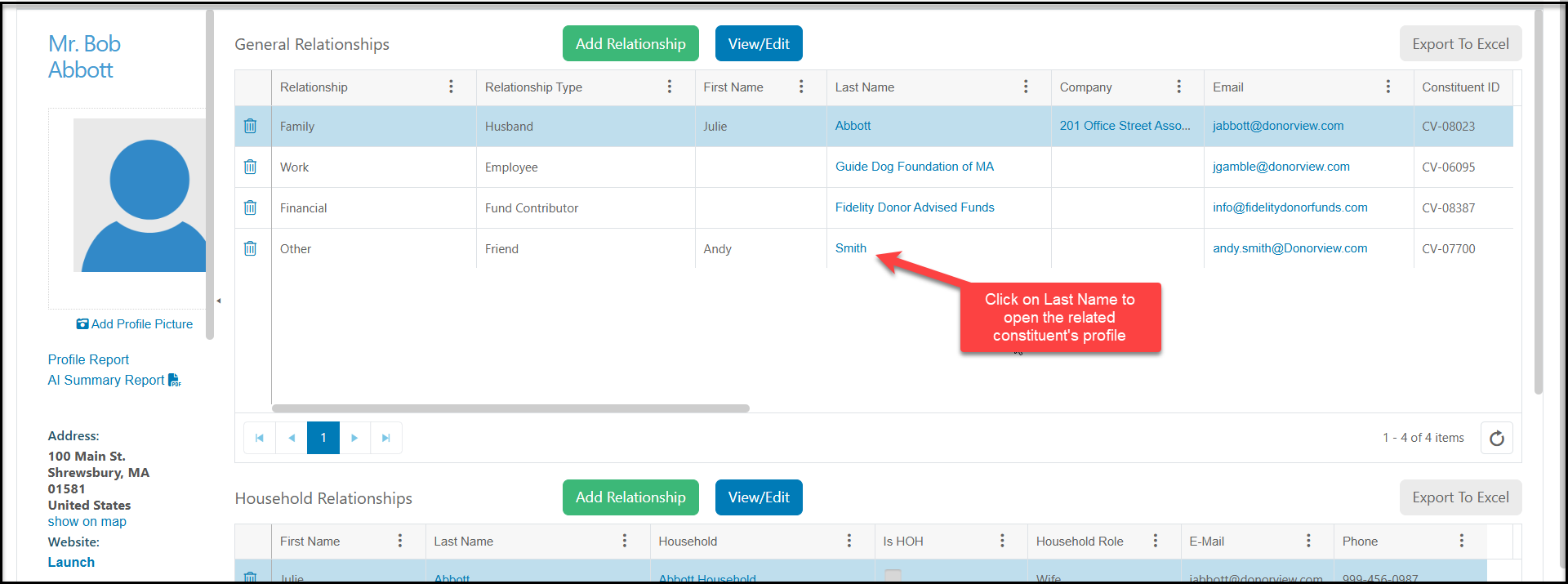Open Relationship Type column options menu

click(670, 87)
